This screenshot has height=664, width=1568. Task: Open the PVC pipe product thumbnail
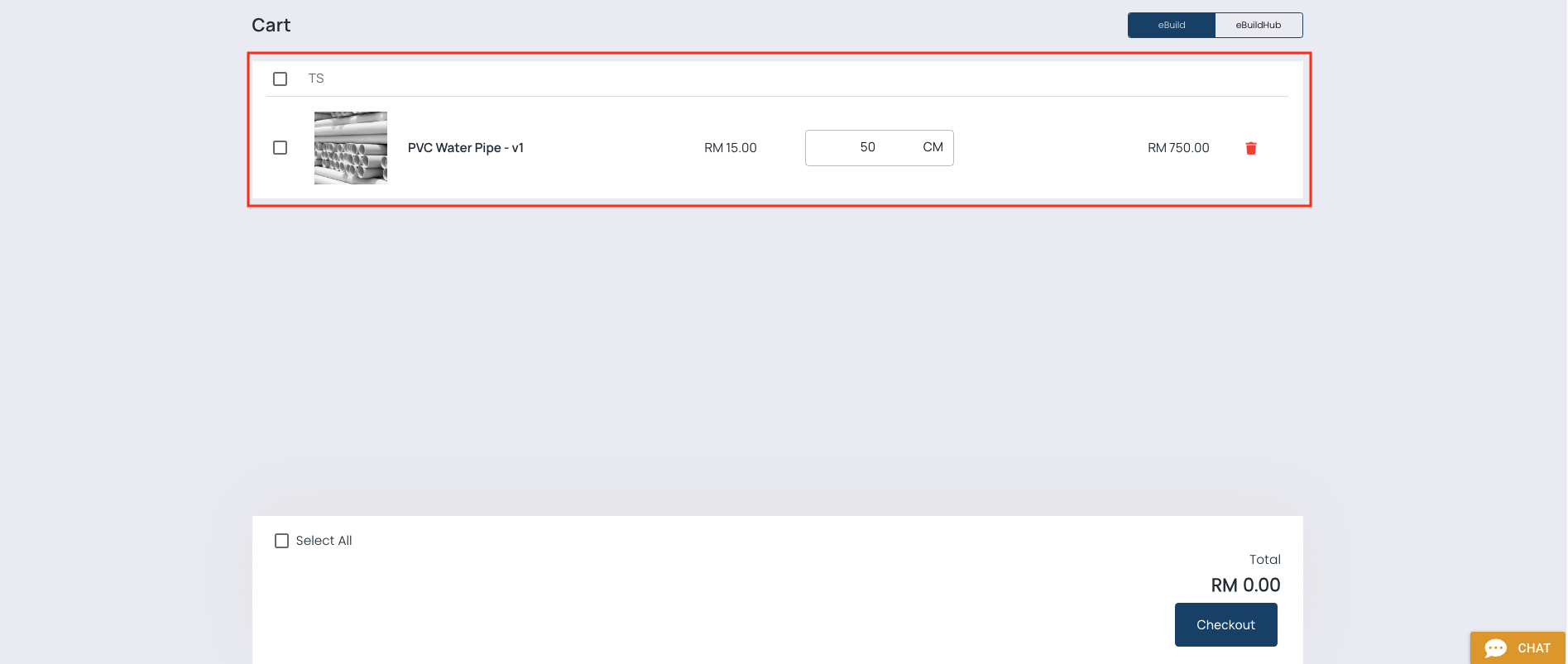(351, 147)
